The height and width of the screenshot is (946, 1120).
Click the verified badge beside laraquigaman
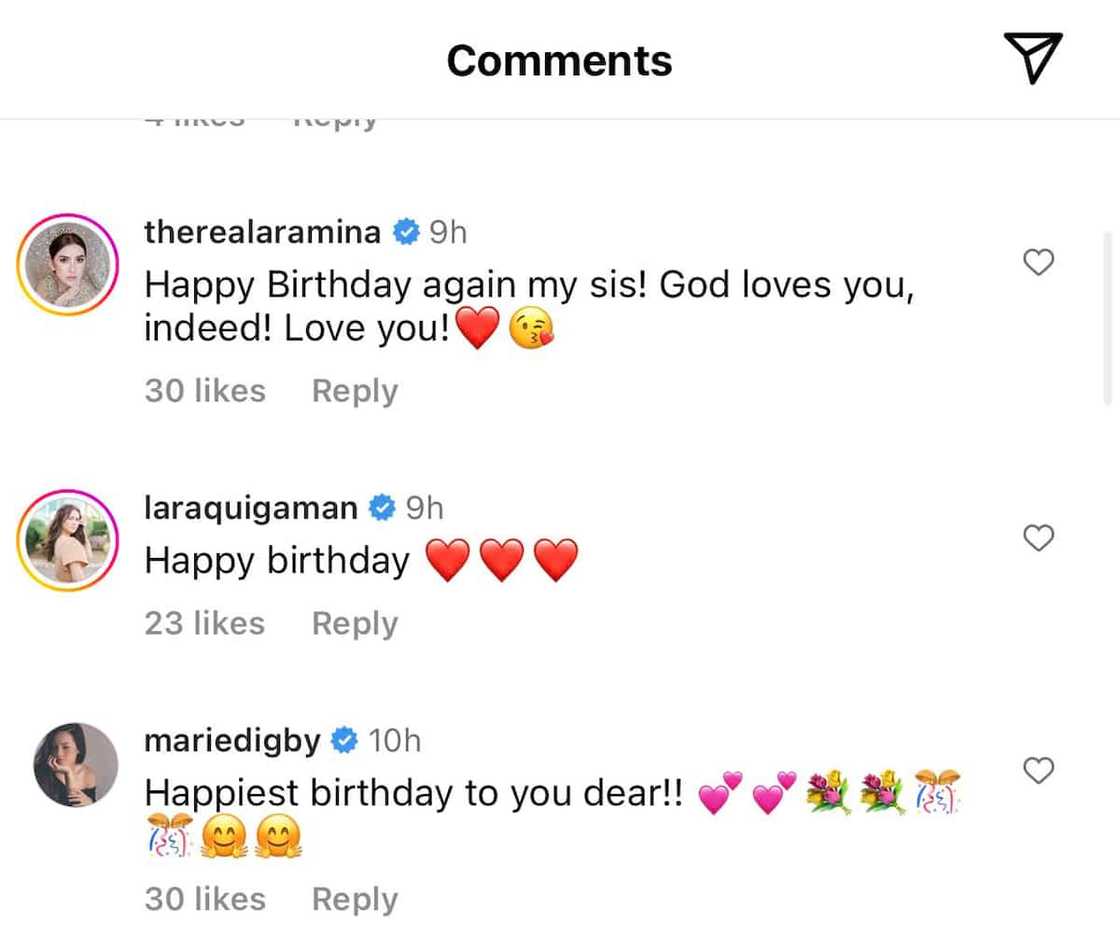pos(381,509)
